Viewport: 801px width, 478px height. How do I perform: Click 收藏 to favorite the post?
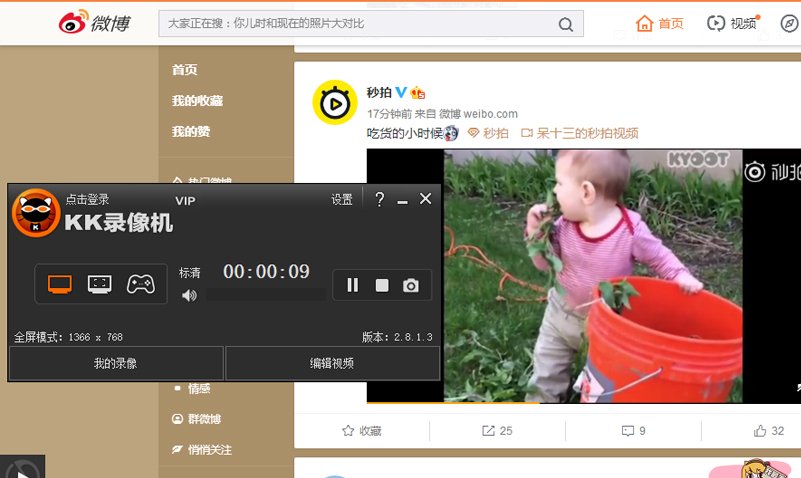tap(362, 431)
